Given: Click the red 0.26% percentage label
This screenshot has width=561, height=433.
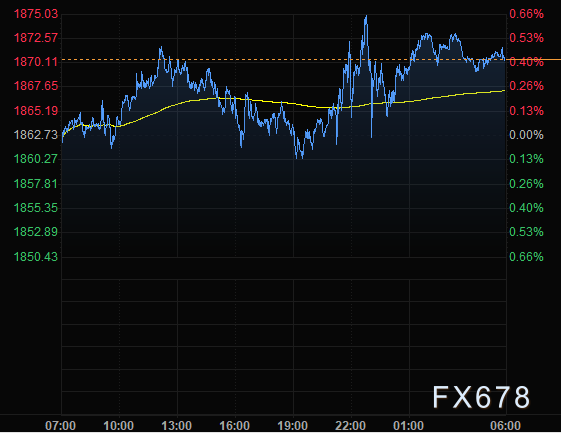Looking at the screenshot, I should (x=526, y=86).
